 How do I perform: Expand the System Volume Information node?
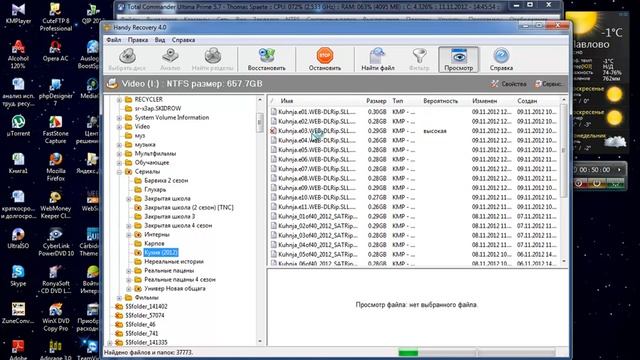point(119,118)
